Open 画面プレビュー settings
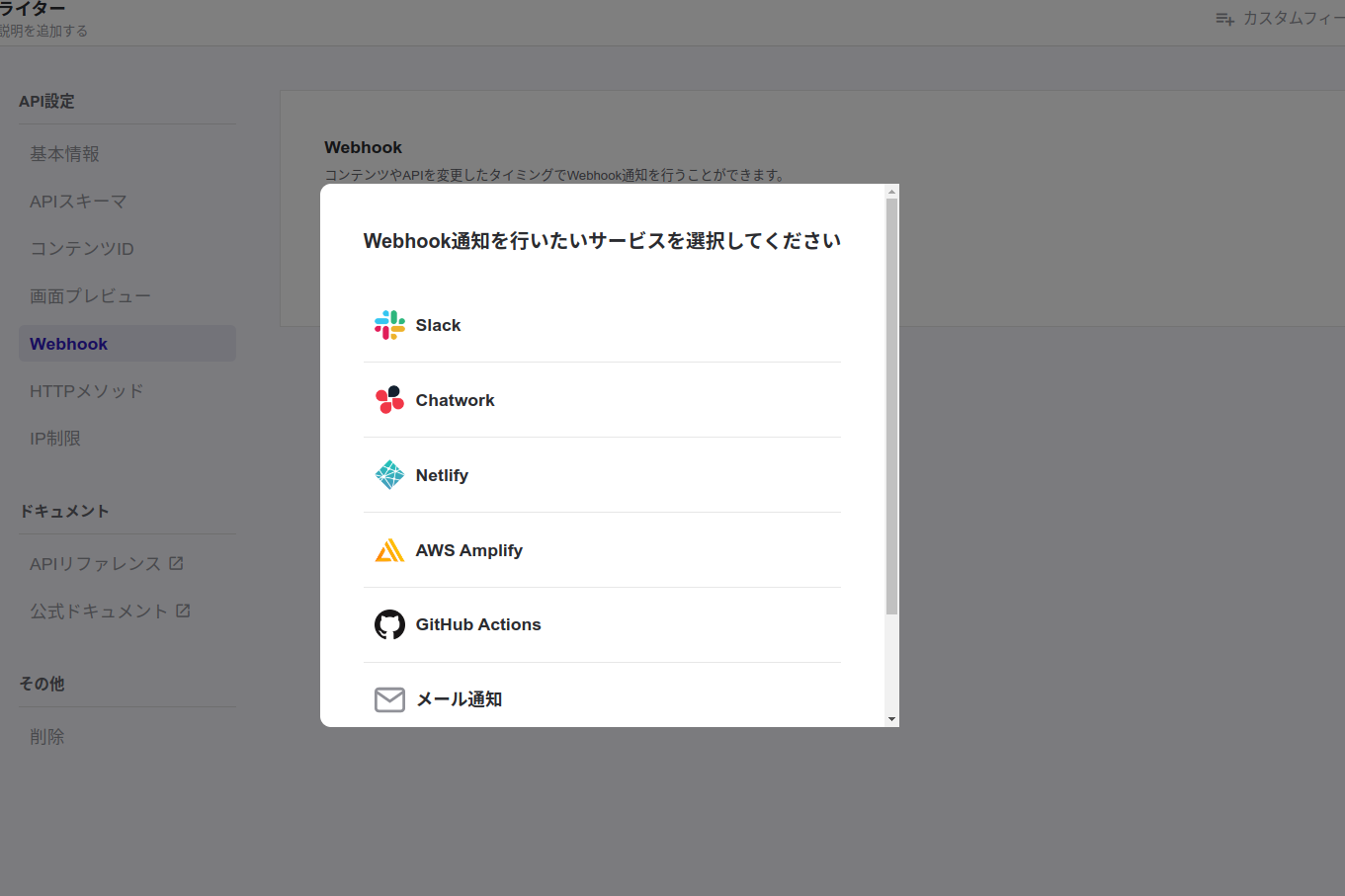This screenshot has height=896, width=1345. point(90,296)
